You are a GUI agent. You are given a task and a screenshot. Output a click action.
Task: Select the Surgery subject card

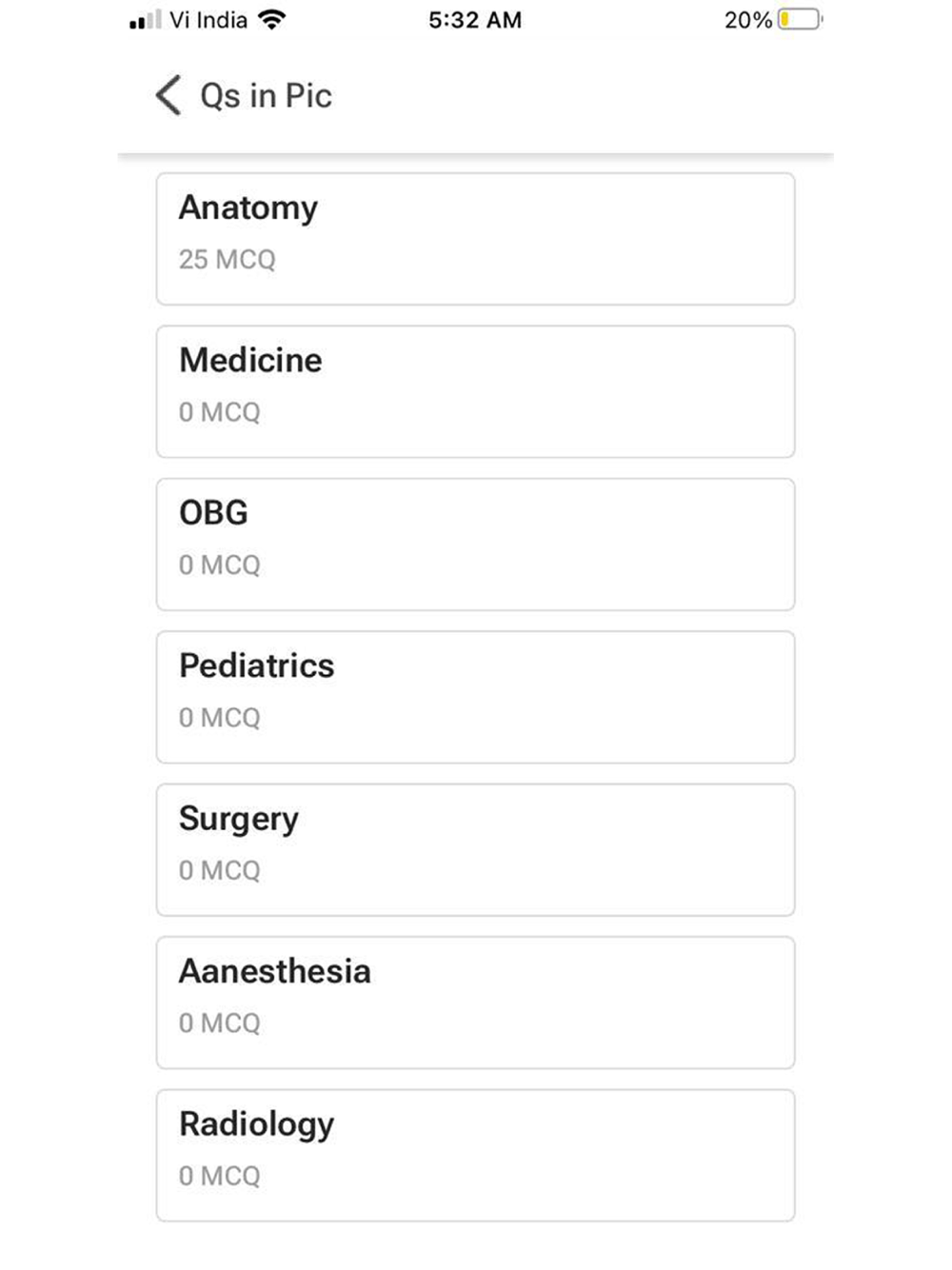tap(475, 850)
